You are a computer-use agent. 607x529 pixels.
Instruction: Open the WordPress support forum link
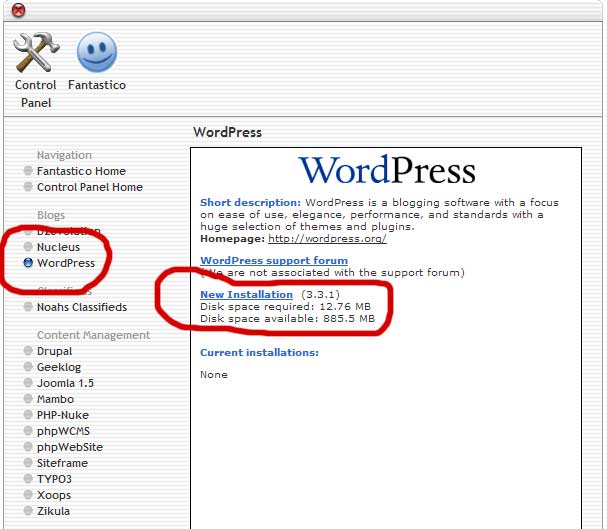coord(274,260)
